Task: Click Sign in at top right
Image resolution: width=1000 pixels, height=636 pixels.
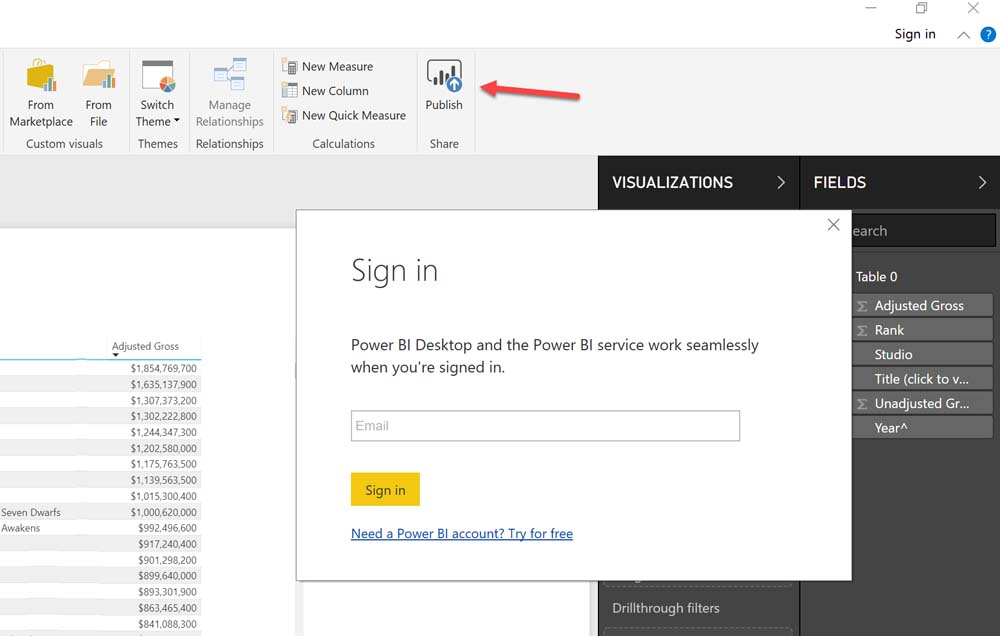Action: pos(915,34)
